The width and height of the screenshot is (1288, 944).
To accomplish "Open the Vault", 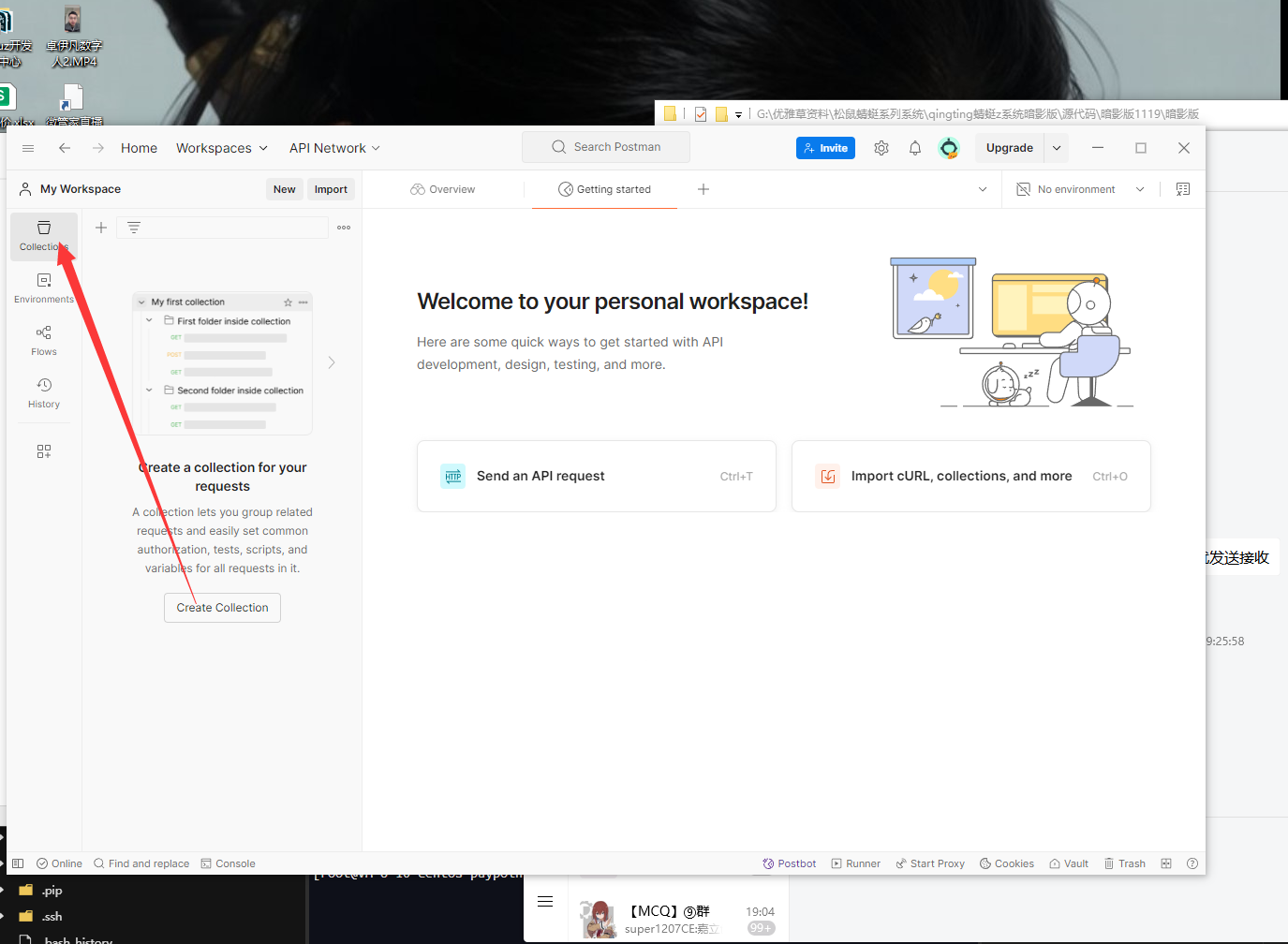I will (x=1069, y=863).
